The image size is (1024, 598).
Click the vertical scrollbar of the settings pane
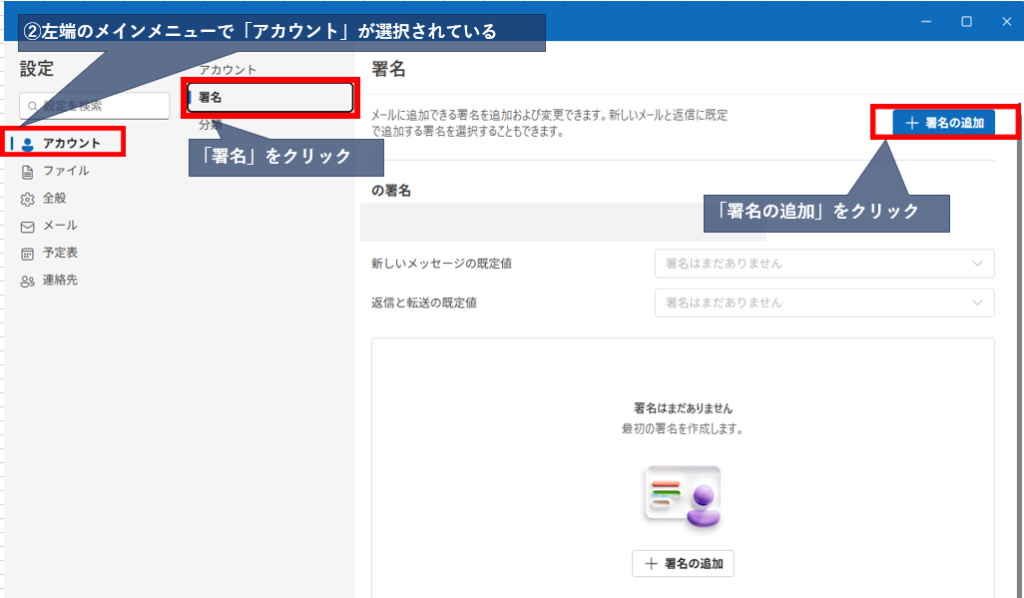pos(1018,350)
